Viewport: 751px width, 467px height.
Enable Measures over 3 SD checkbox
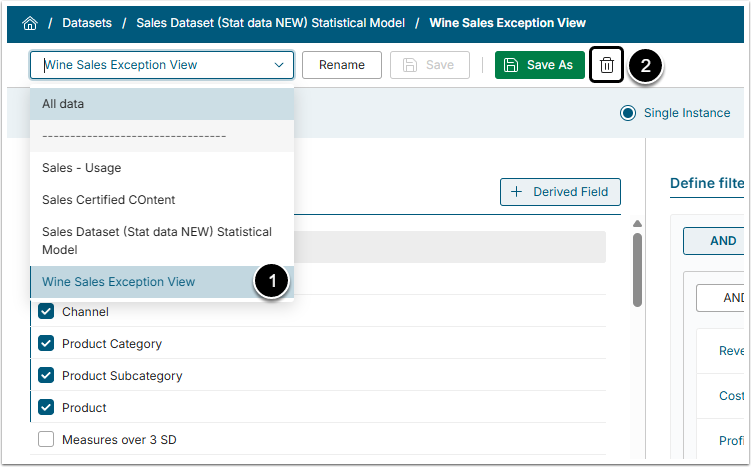[x=46, y=440]
